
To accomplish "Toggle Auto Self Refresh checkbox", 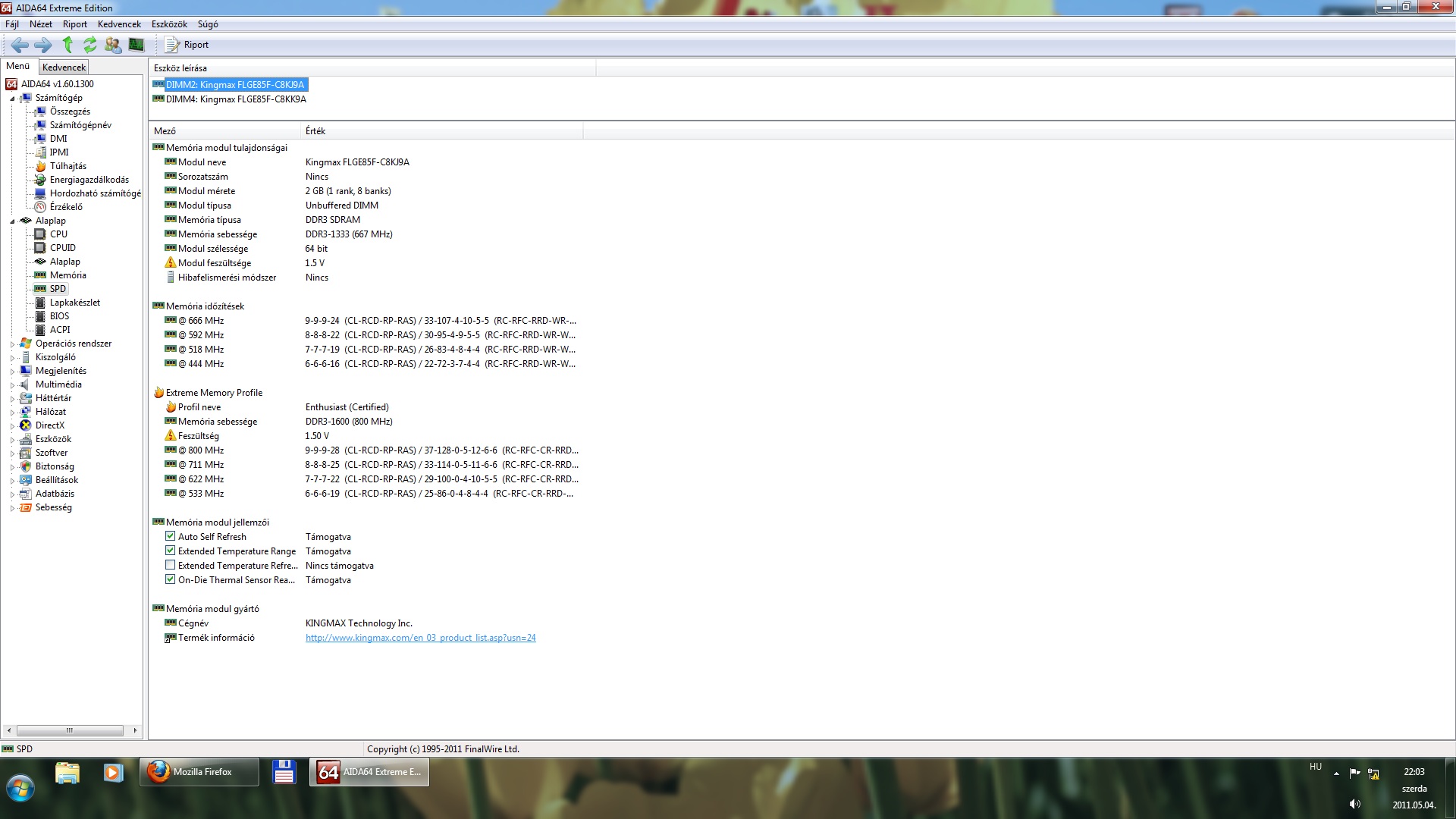I will coord(170,536).
